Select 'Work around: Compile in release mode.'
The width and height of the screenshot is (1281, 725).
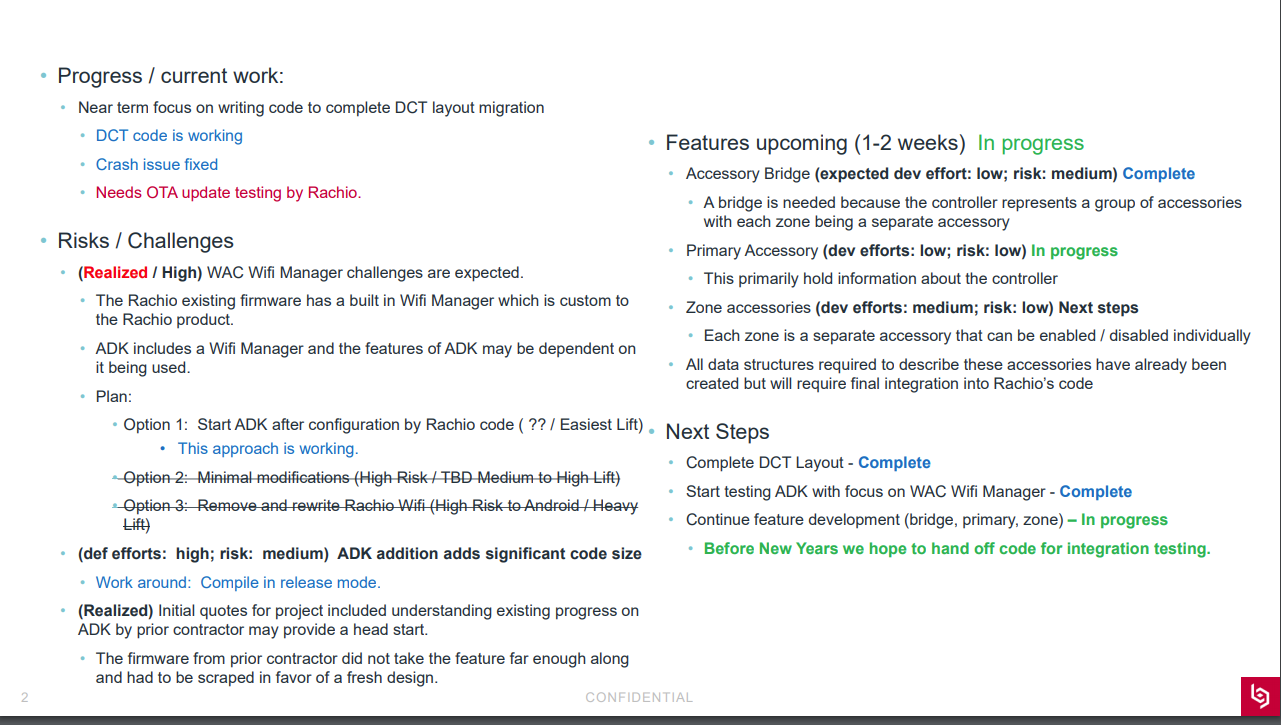238,583
